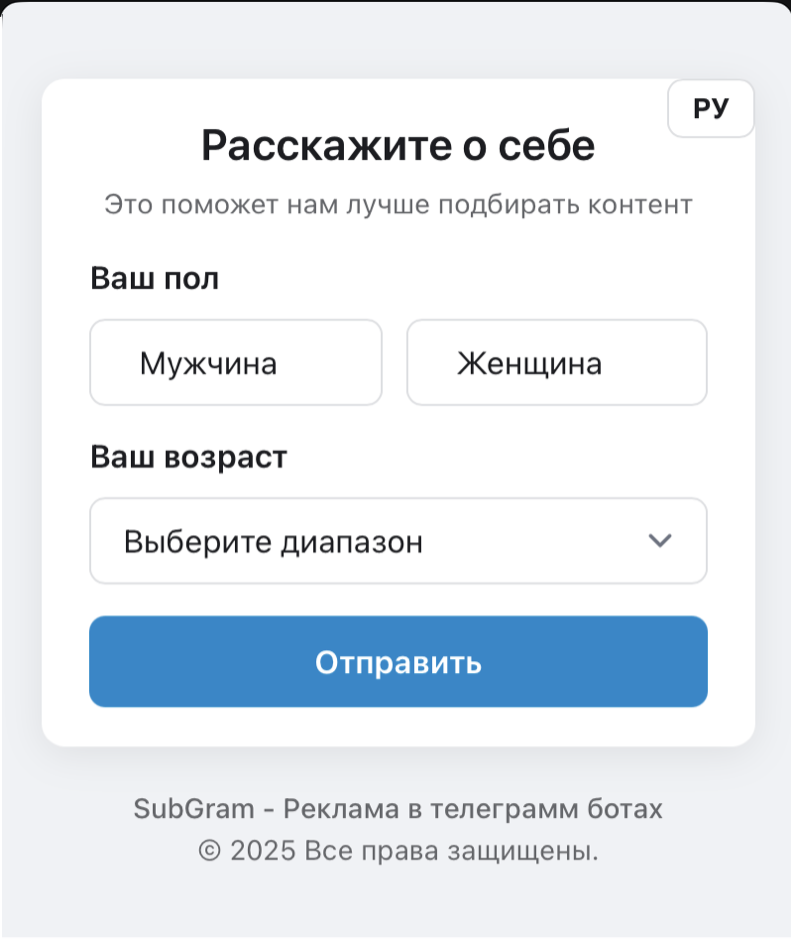This screenshot has width=791, height=940.
Task: Click the Выберите диапазон placeholder text
Action: point(273,542)
